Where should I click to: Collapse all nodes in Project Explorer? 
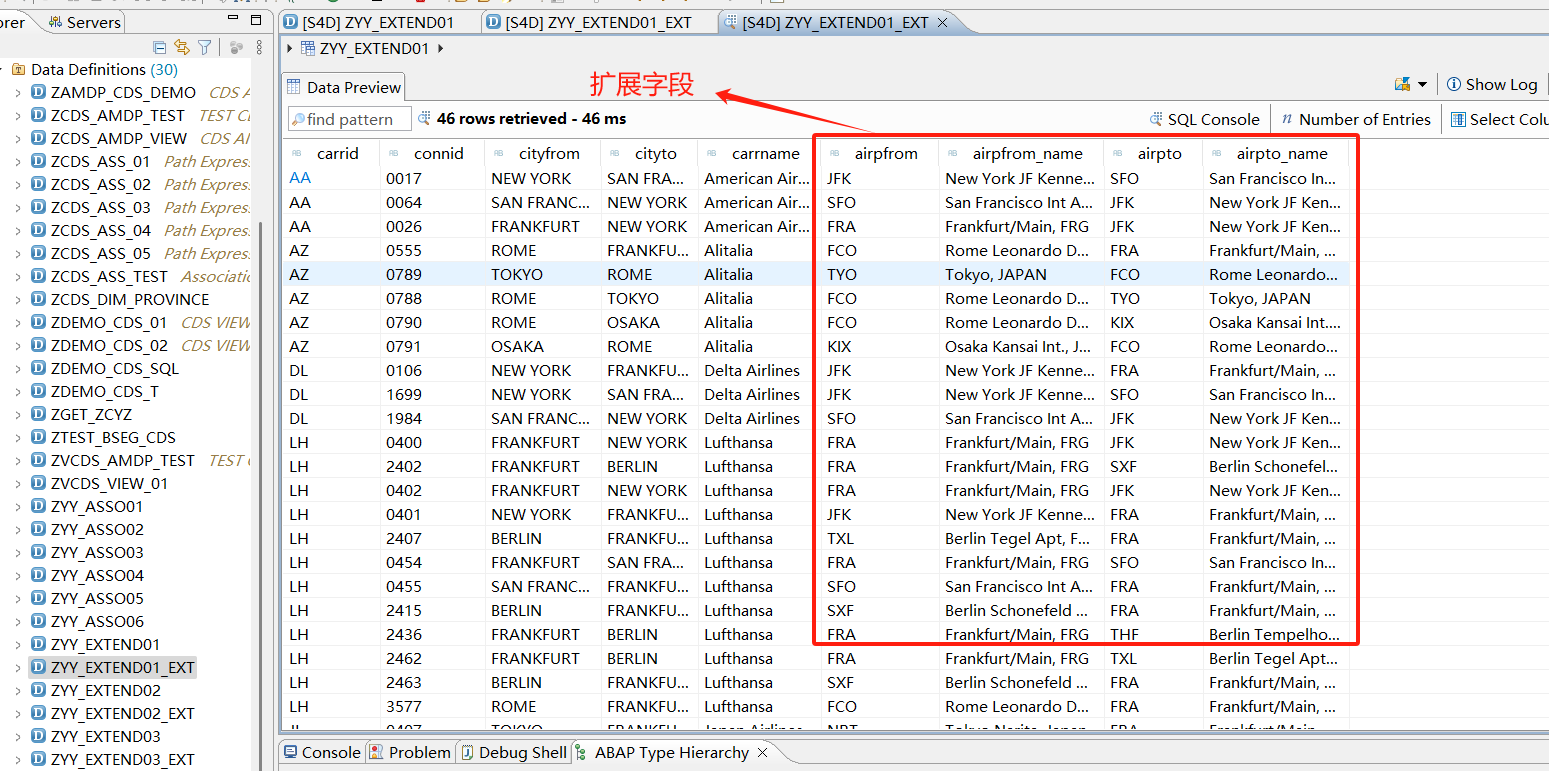[159, 47]
